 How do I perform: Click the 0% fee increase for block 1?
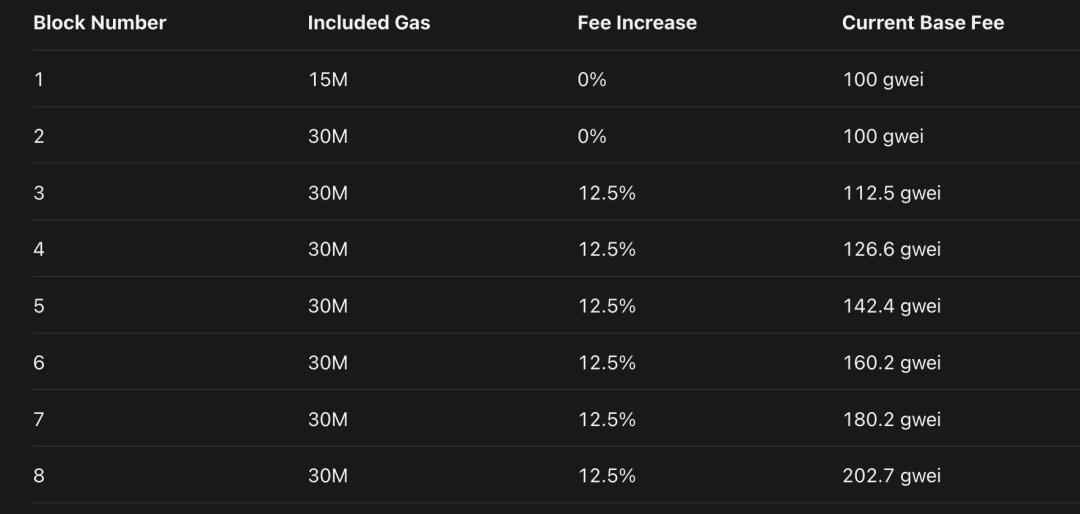point(592,80)
